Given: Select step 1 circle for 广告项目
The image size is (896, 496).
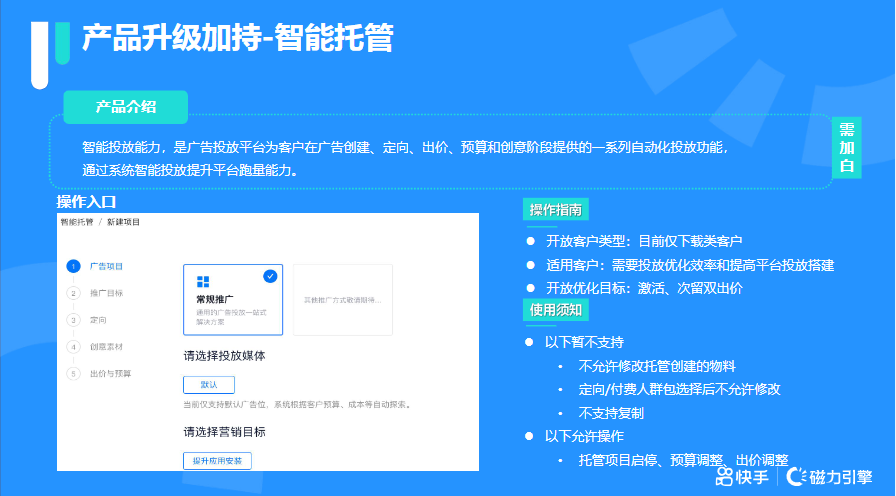Looking at the screenshot, I should (73, 266).
